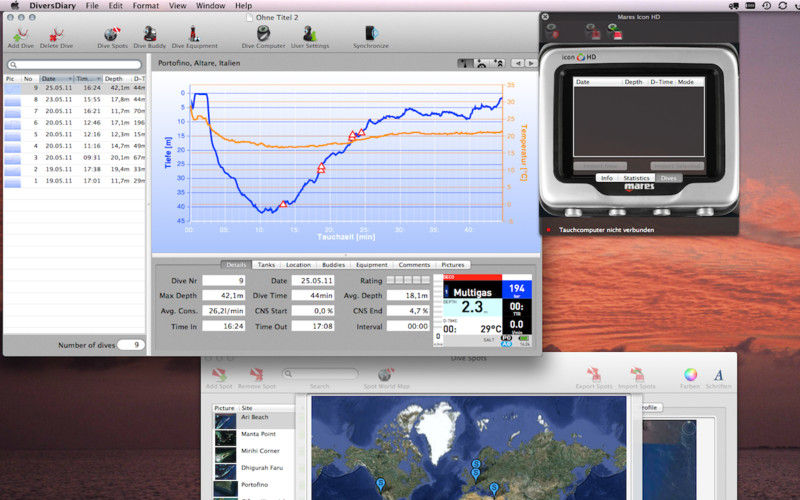Open User Settings from toolbar

click(310, 38)
